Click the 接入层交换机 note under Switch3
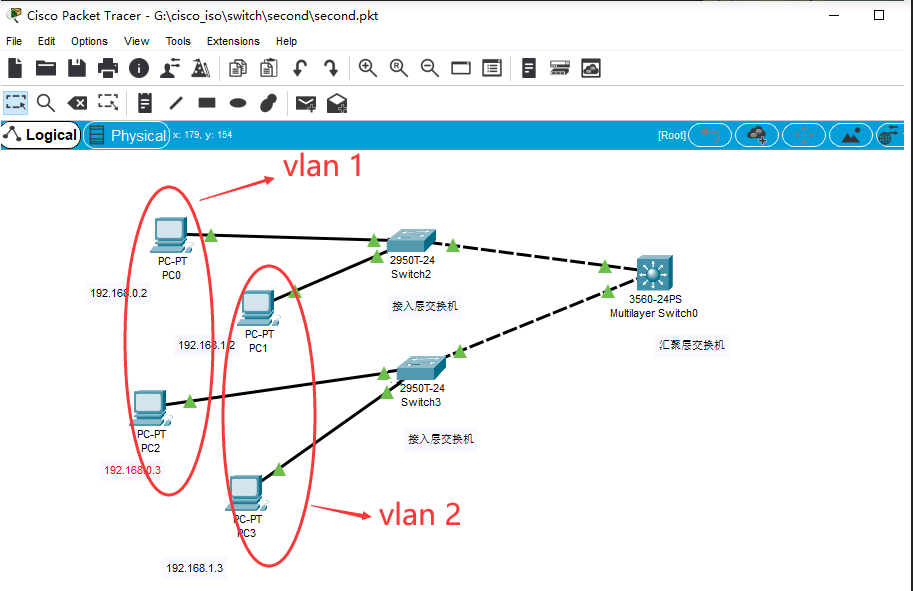This screenshot has height=591, width=913. [x=441, y=439]
